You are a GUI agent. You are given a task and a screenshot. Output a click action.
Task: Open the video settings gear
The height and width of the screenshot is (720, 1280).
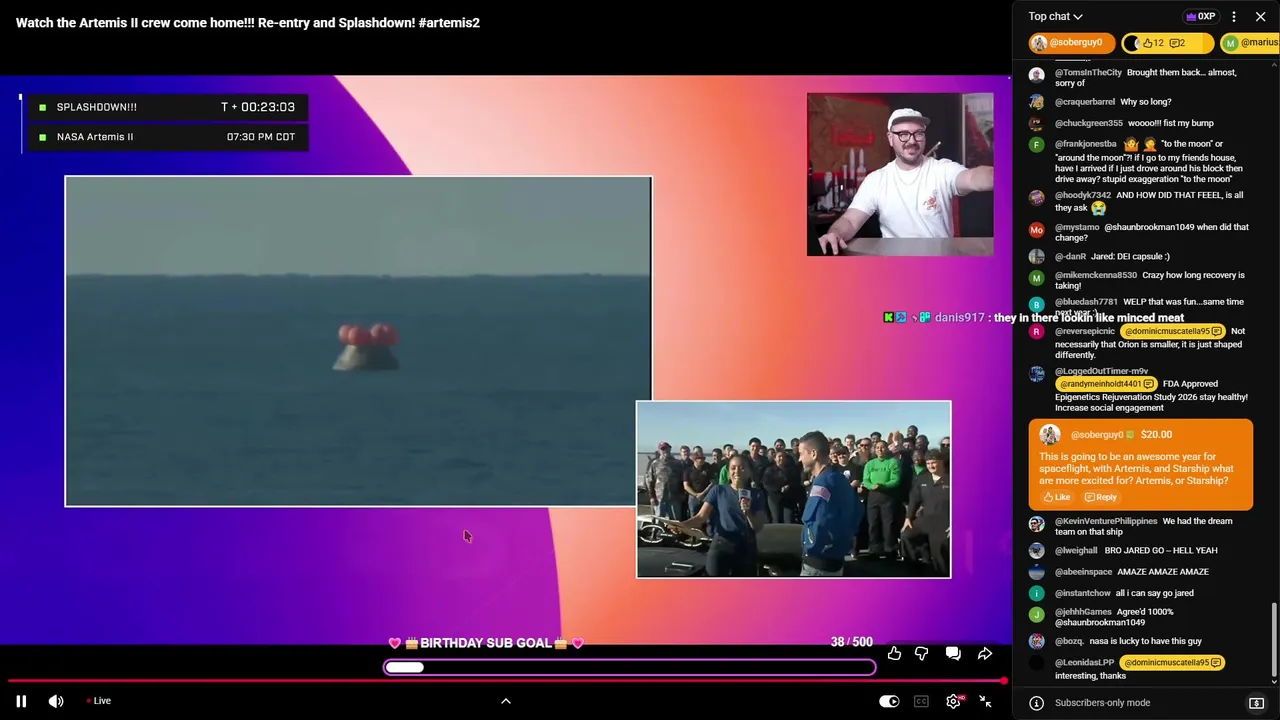click(954, 701)
